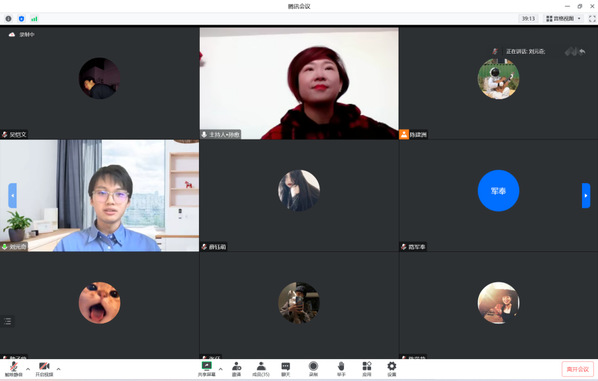Expand video options arrow beside camera
598x381 pixels.
(x=58, y=369)
